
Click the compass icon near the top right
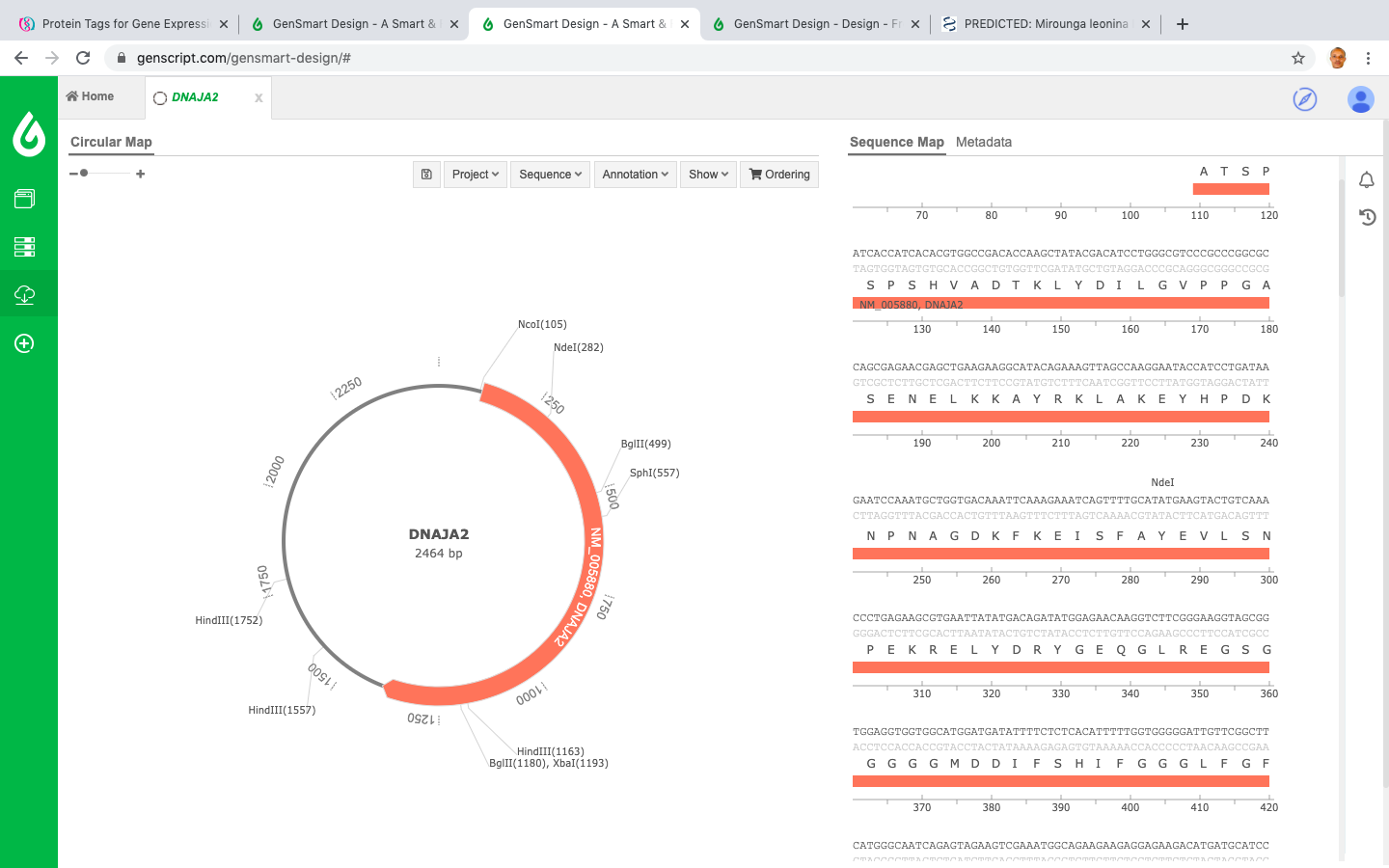click(1304, 99)
